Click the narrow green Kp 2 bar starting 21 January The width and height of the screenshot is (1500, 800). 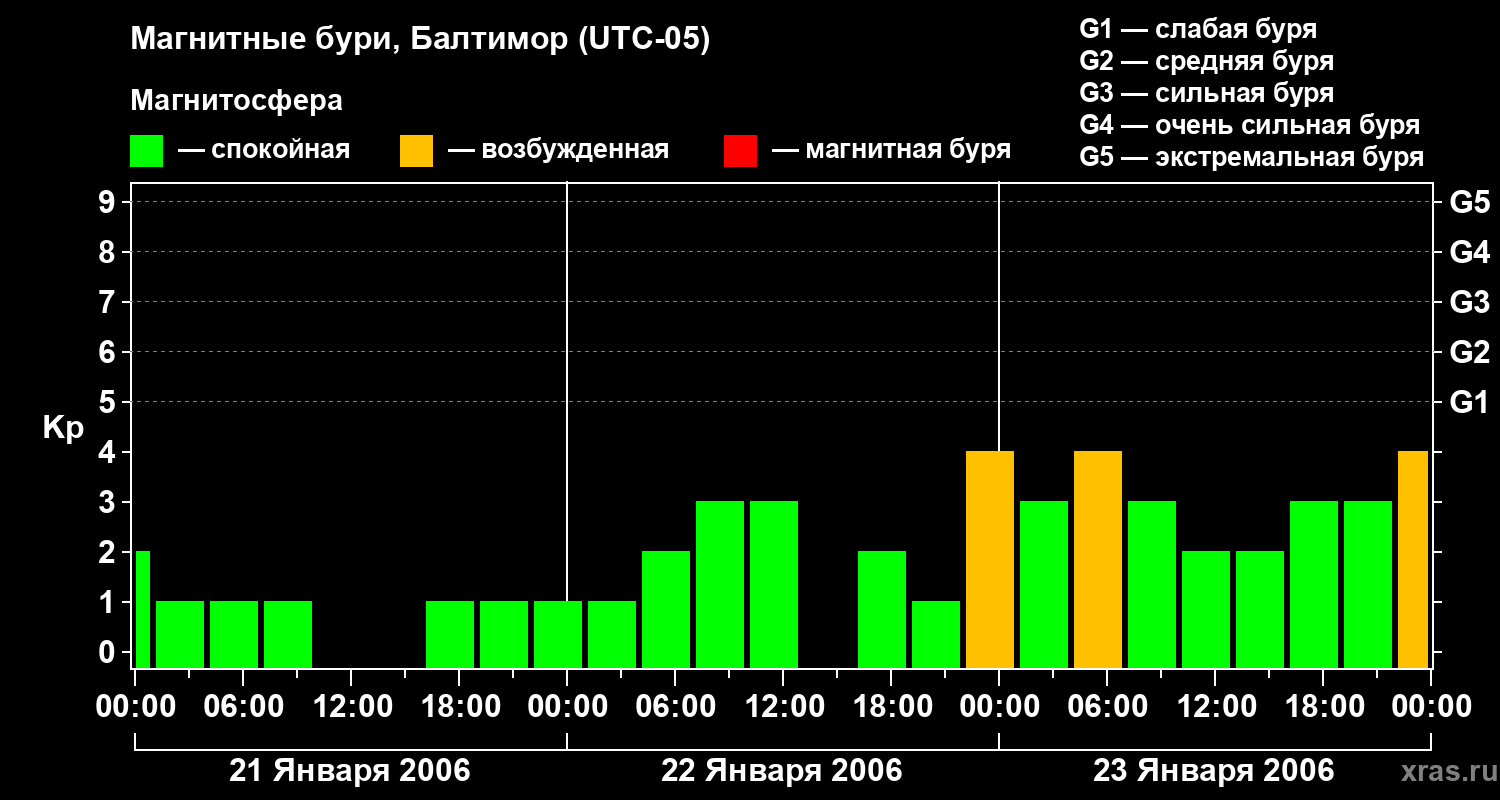pyautogui.click(x=142, y=609)
